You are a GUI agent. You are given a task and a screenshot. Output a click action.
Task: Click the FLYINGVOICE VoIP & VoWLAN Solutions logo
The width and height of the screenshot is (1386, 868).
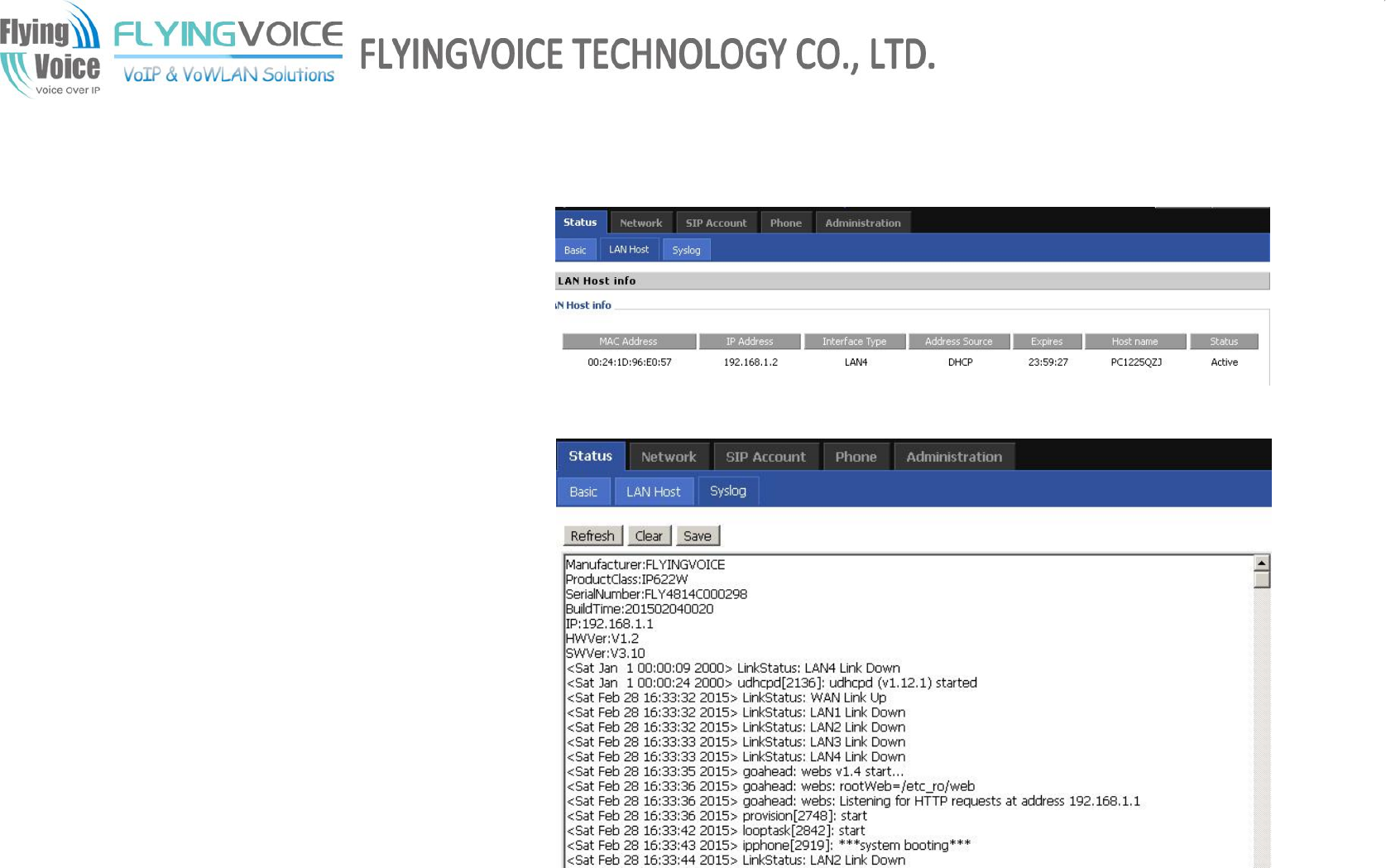coord(228,52)
